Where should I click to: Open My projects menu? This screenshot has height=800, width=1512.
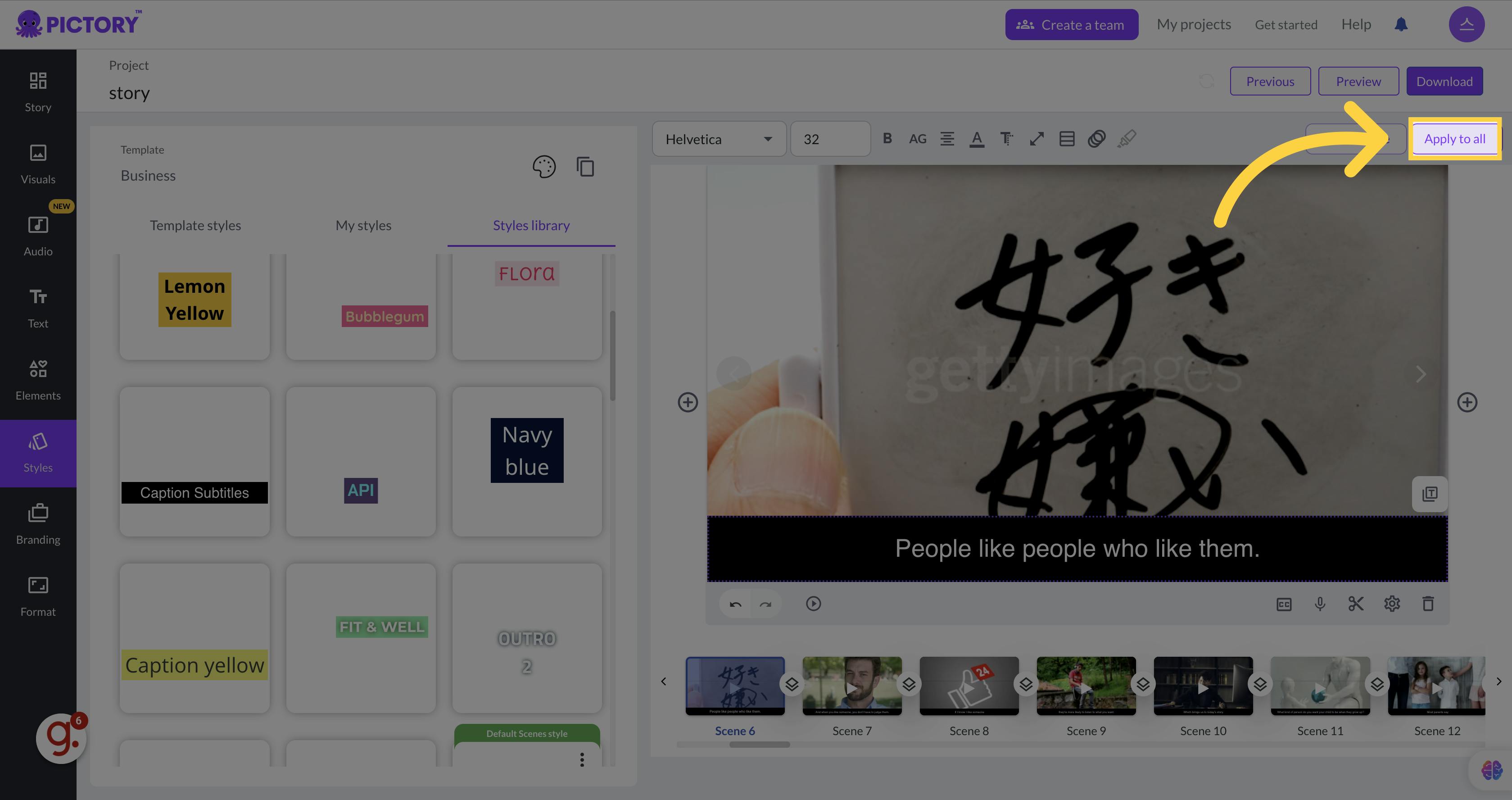[x=1193, y=25]
